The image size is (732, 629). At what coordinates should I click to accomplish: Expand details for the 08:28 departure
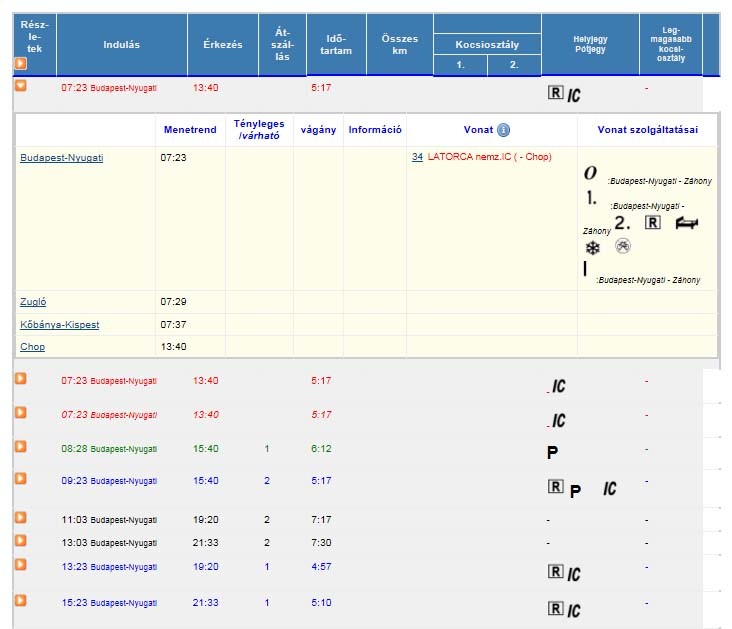[20, 446]
